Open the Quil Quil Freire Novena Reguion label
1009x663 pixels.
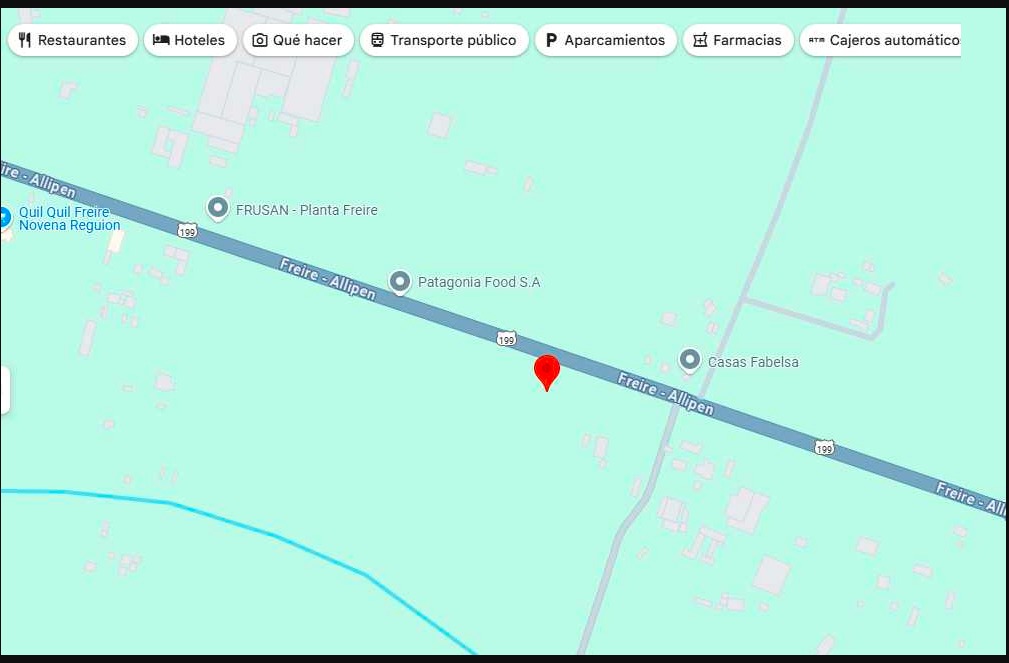69,218
